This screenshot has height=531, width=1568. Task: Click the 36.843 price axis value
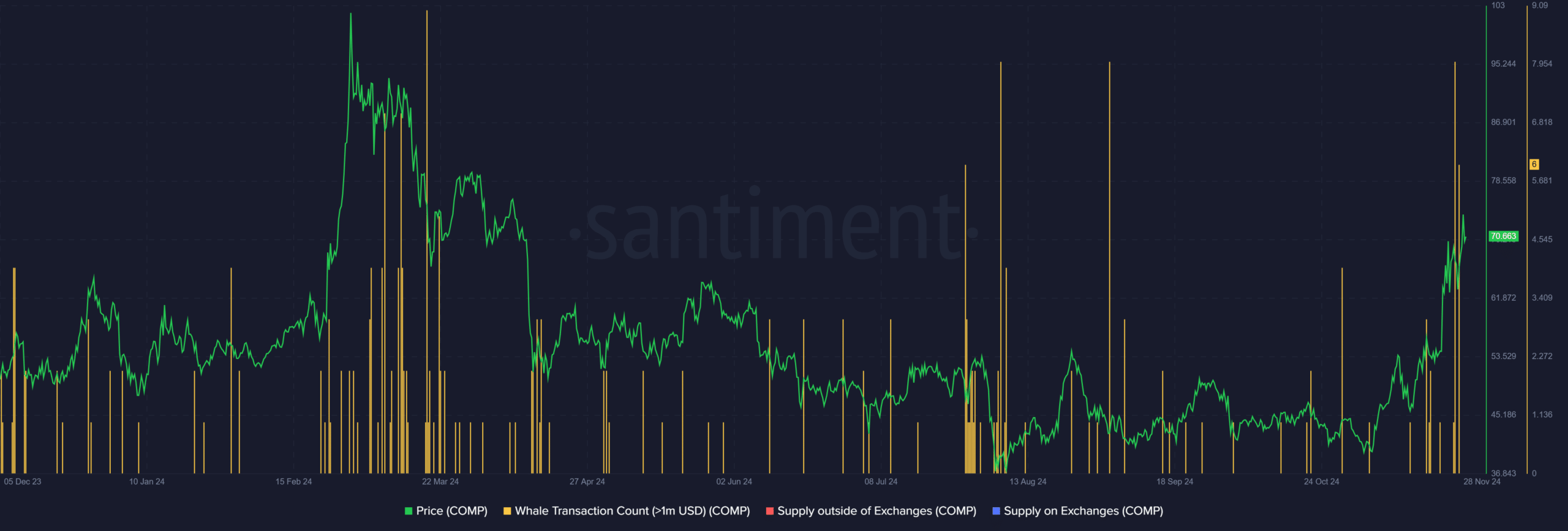[x=1504, y=473]
